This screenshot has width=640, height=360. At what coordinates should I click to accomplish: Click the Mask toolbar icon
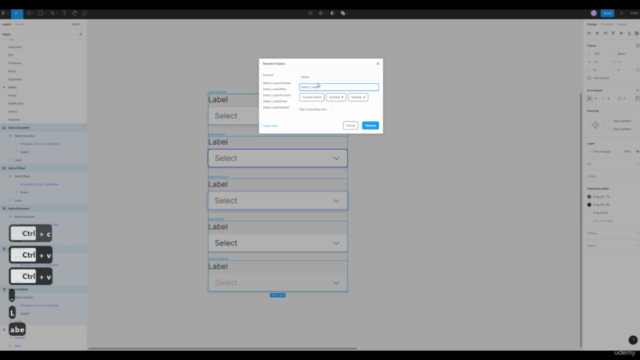332,13
